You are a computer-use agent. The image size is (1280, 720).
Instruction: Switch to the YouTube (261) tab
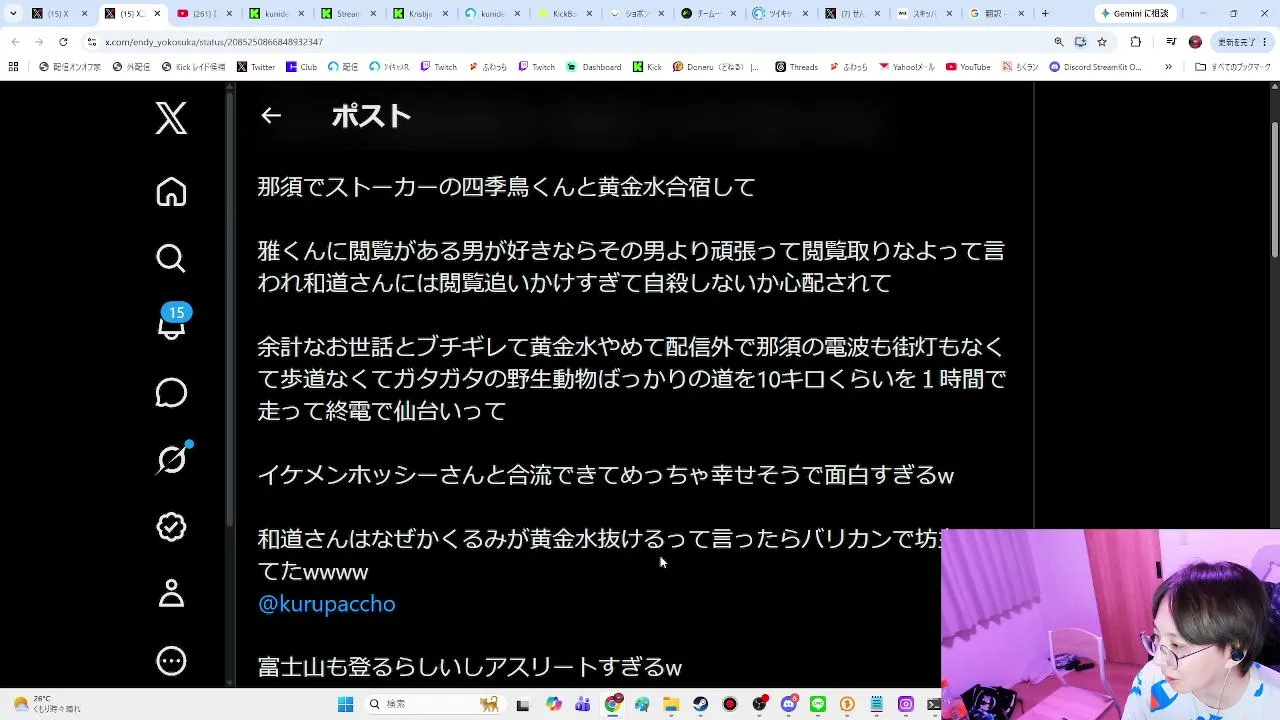point(203,14)
